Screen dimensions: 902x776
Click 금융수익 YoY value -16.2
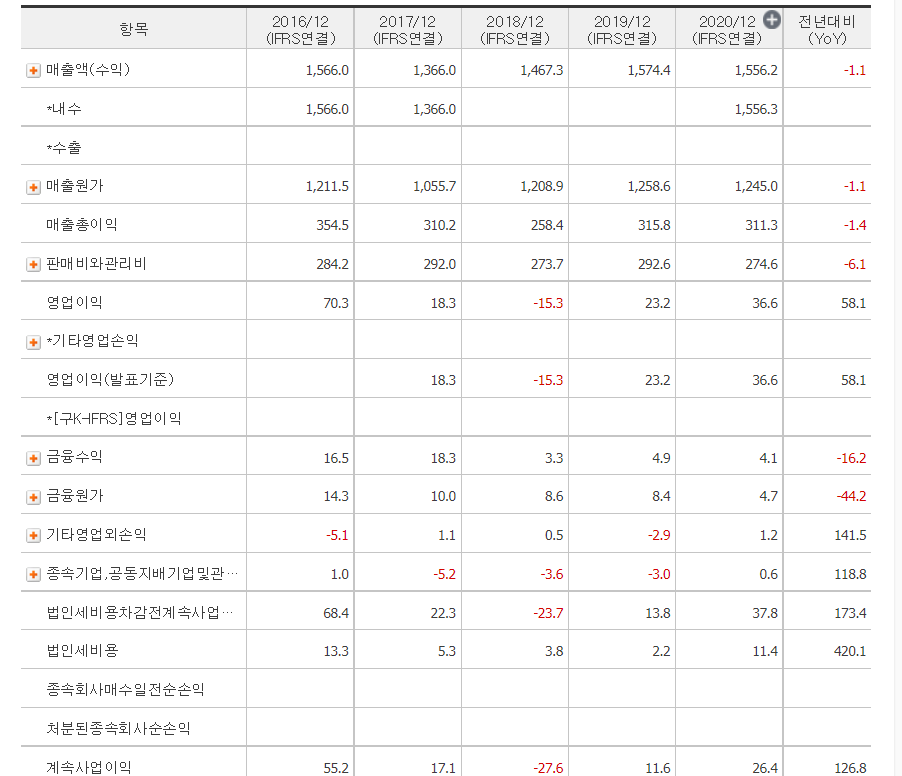[x=851, y=458]
